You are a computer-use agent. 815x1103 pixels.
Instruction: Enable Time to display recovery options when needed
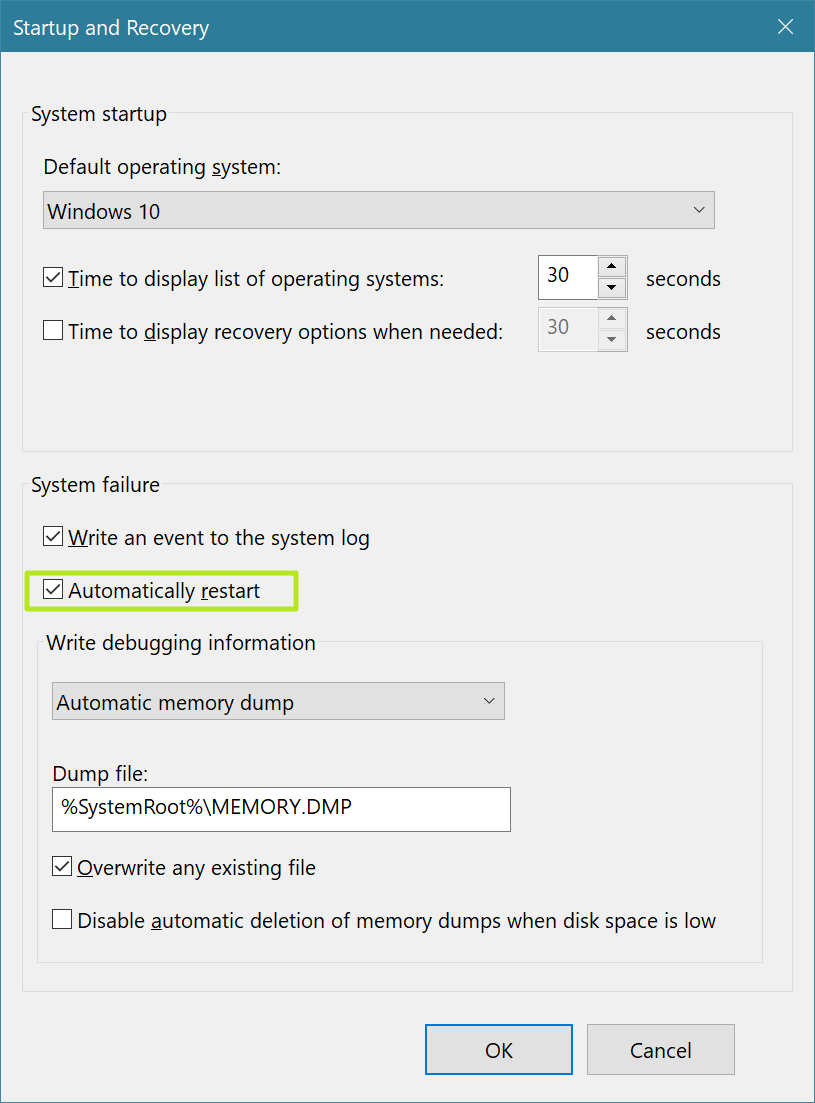pyautogui.click(x=53, y=330)
